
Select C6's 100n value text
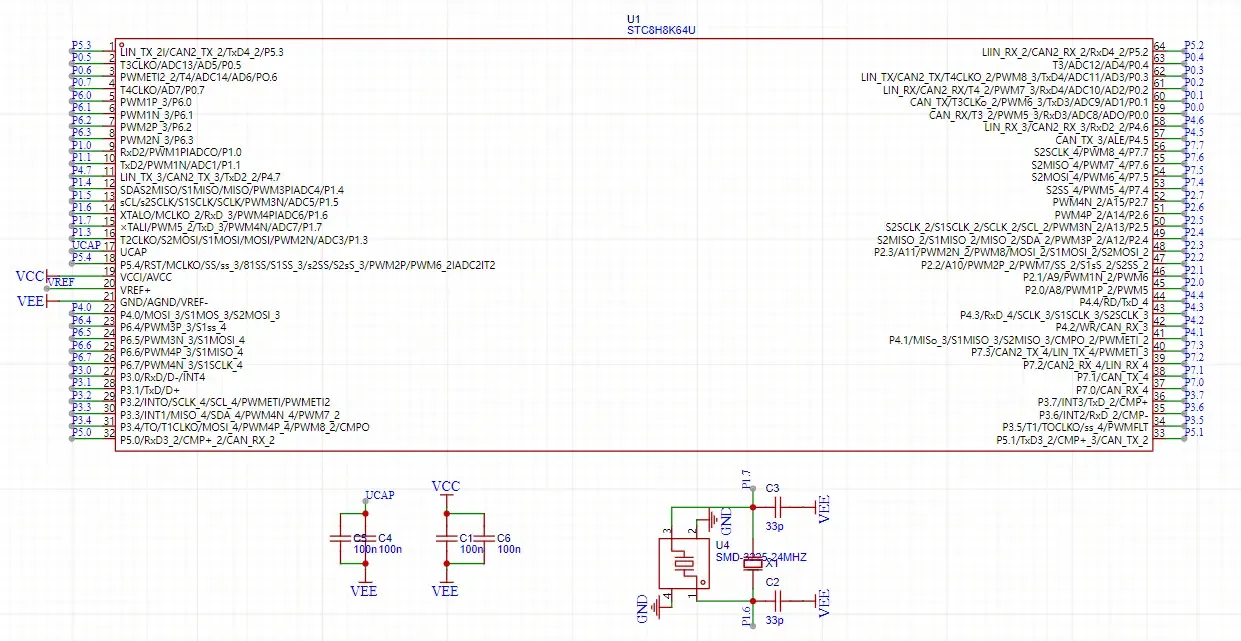tap(509, 549)
